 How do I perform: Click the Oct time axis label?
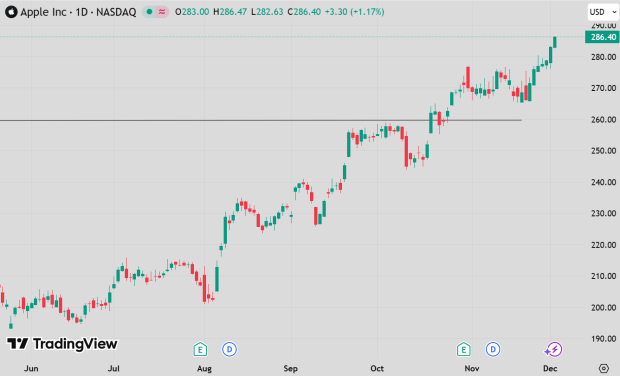coord(377,368)
